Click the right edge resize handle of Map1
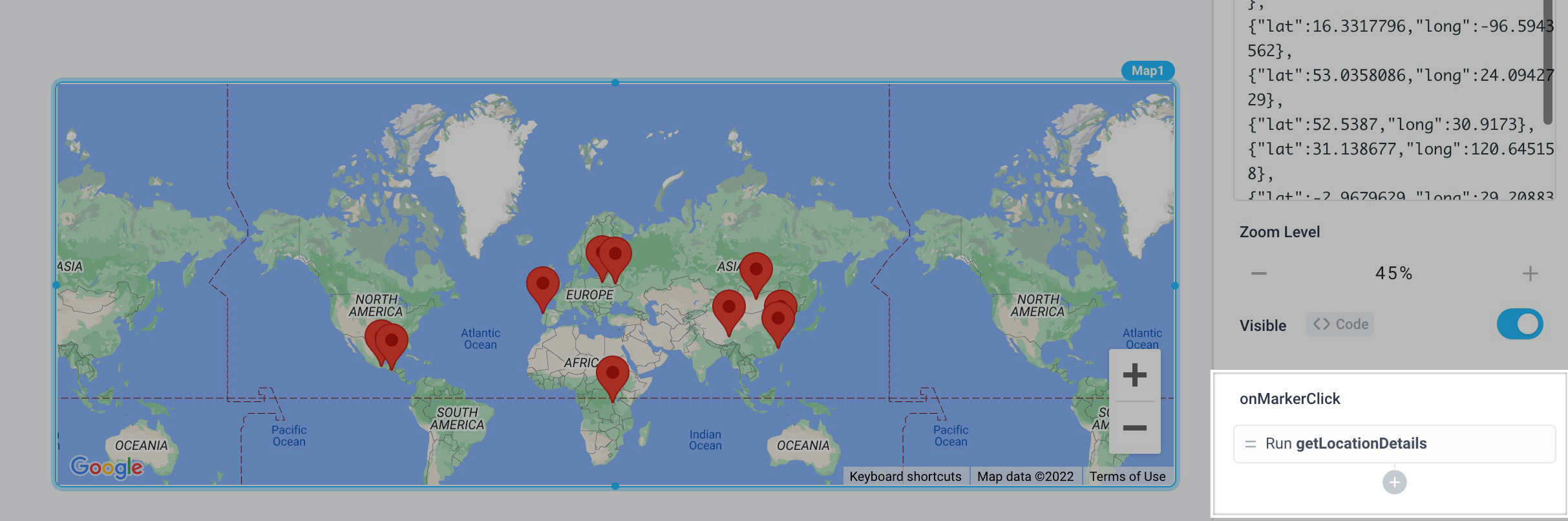 [1175, 285]
